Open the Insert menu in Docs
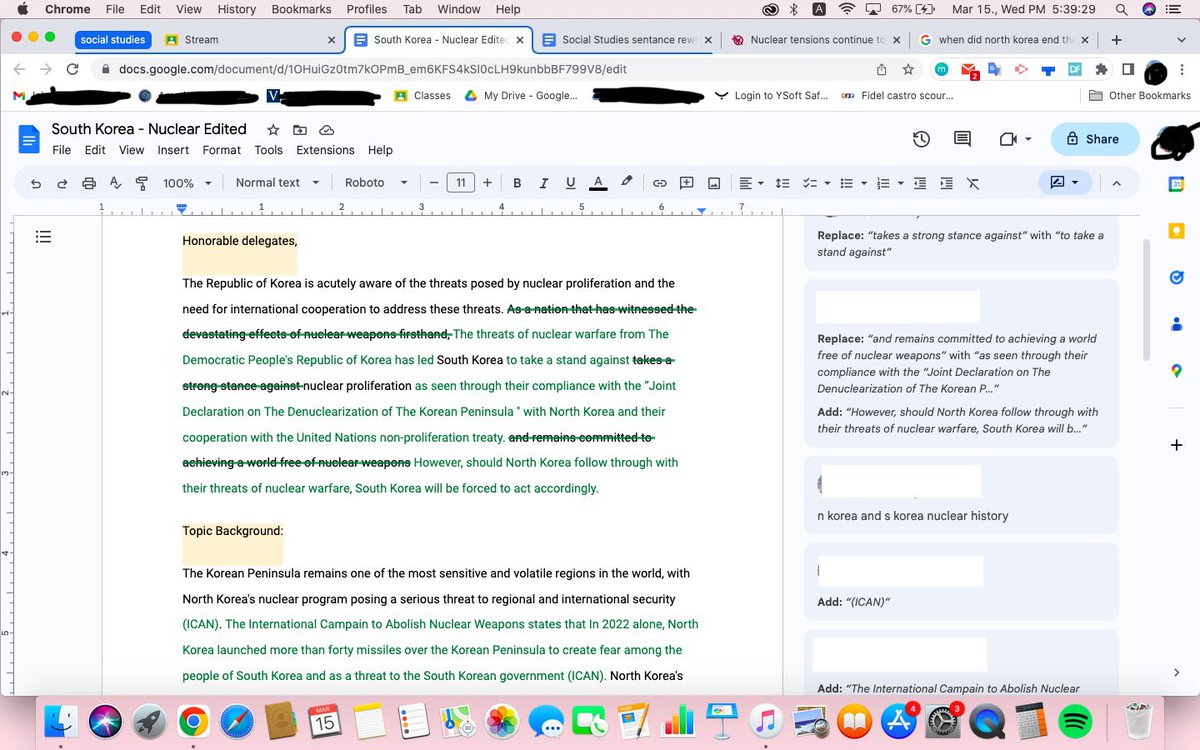The height and width of the screenshot is (750, 1200). tap(173, 150)
